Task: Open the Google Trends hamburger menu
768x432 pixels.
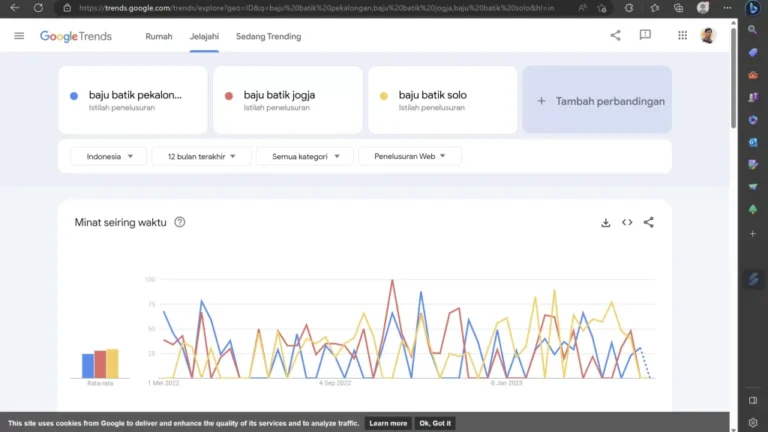Action: click(19, 36)
